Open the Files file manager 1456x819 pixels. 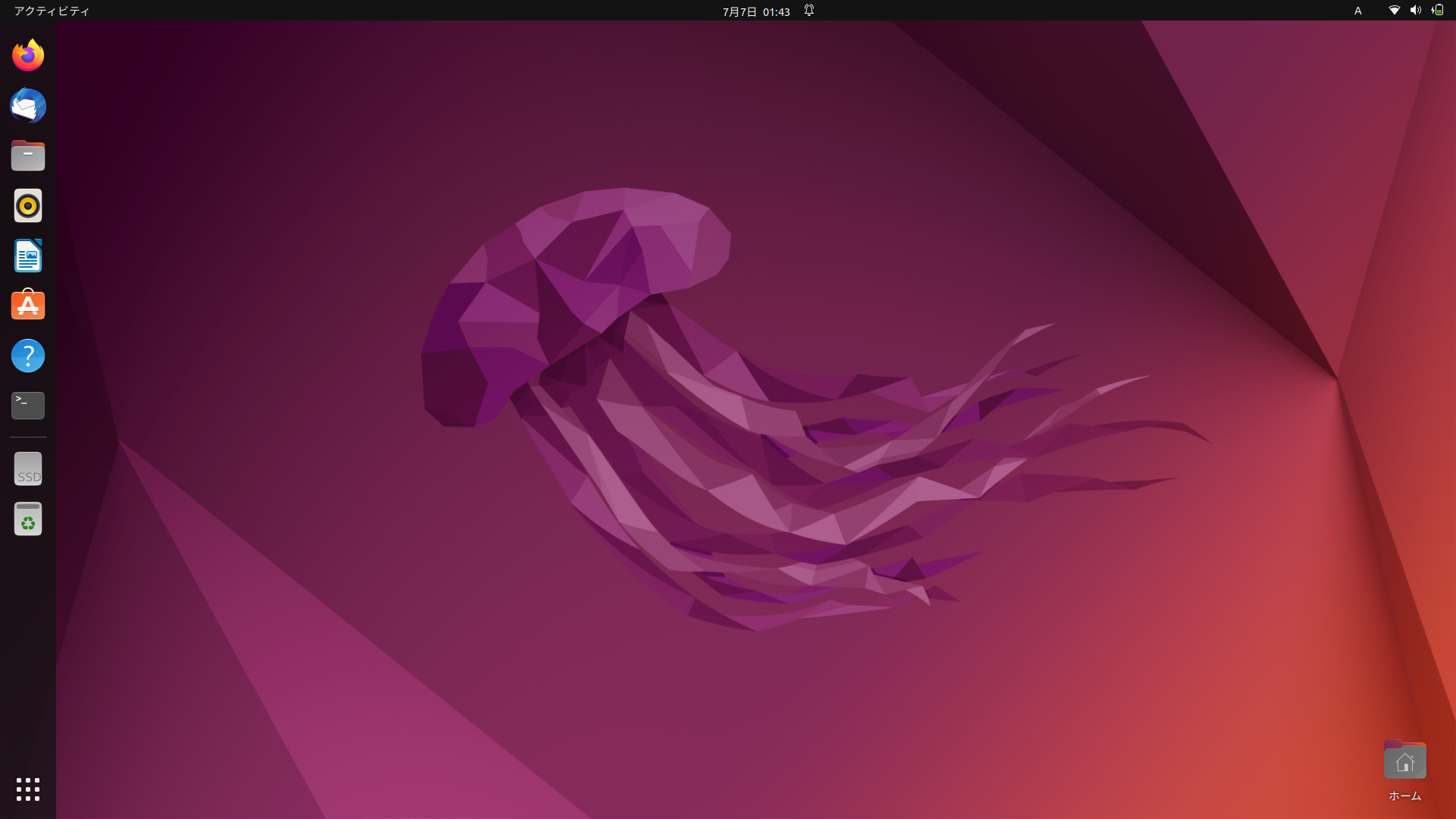(x=27, y=155)
